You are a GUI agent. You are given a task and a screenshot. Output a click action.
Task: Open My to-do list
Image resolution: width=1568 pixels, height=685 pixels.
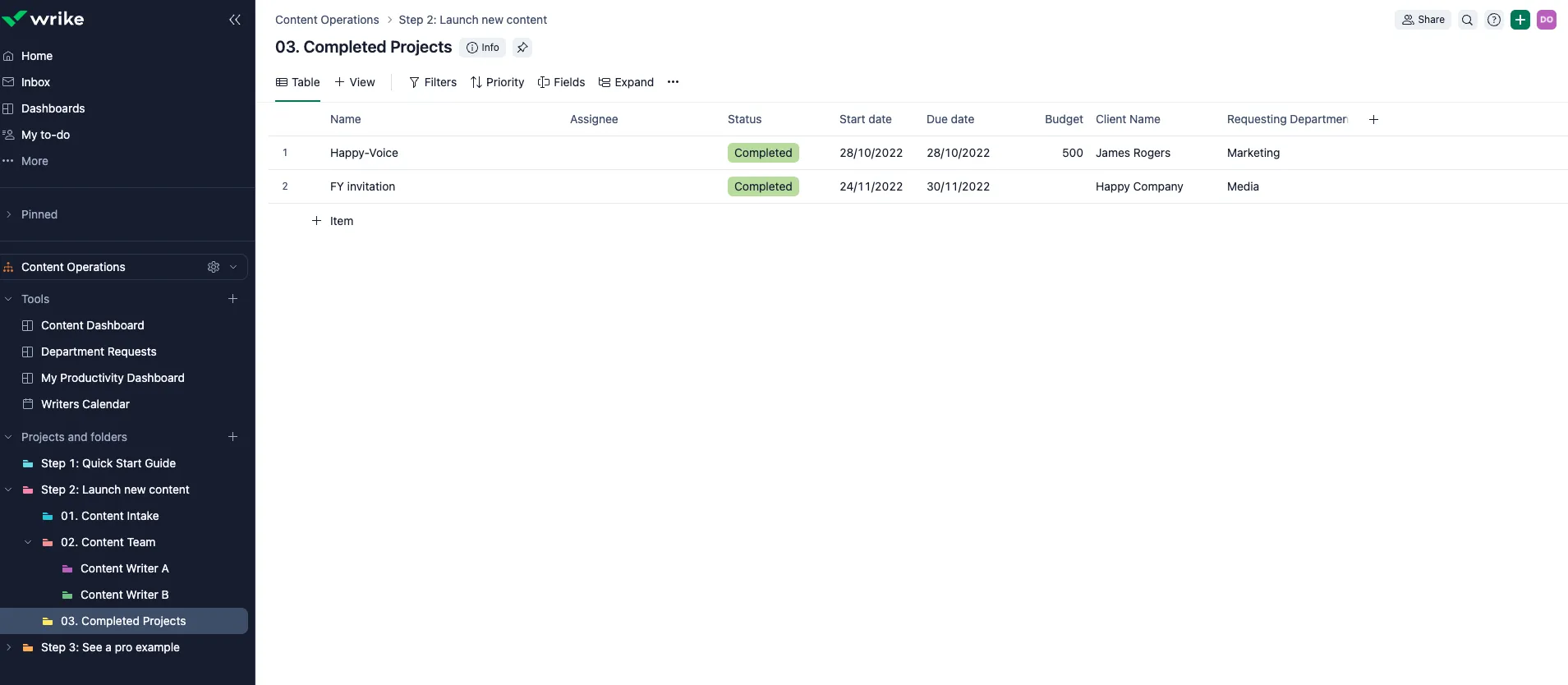[x=45, y=135]
